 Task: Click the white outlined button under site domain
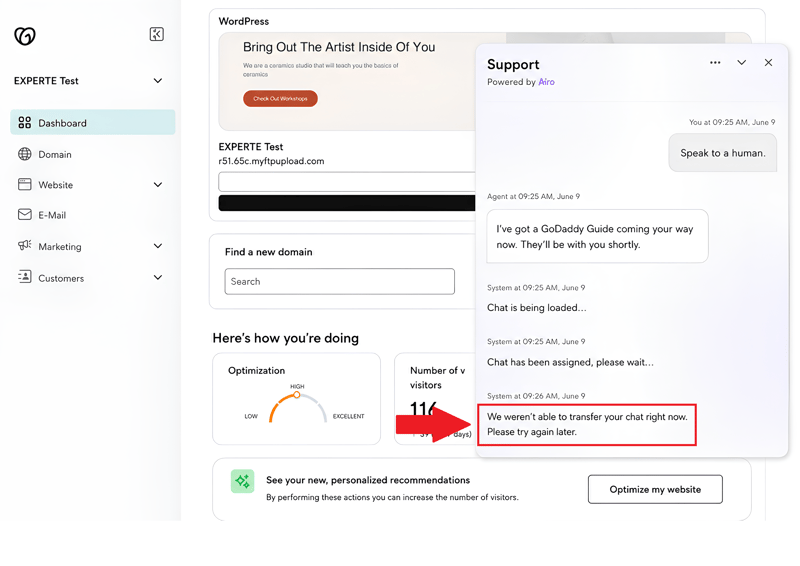click(x=347, y=182)
